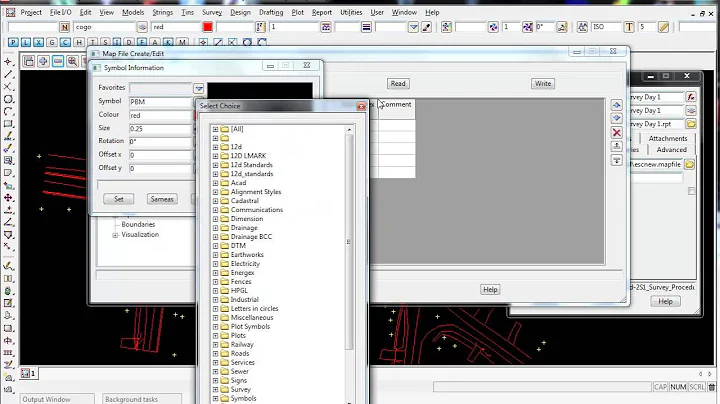The width and height of the screenshot is (720, 404).
Task: Click the blue plus icon on the view toolbar
Action: tap(43, 61)
